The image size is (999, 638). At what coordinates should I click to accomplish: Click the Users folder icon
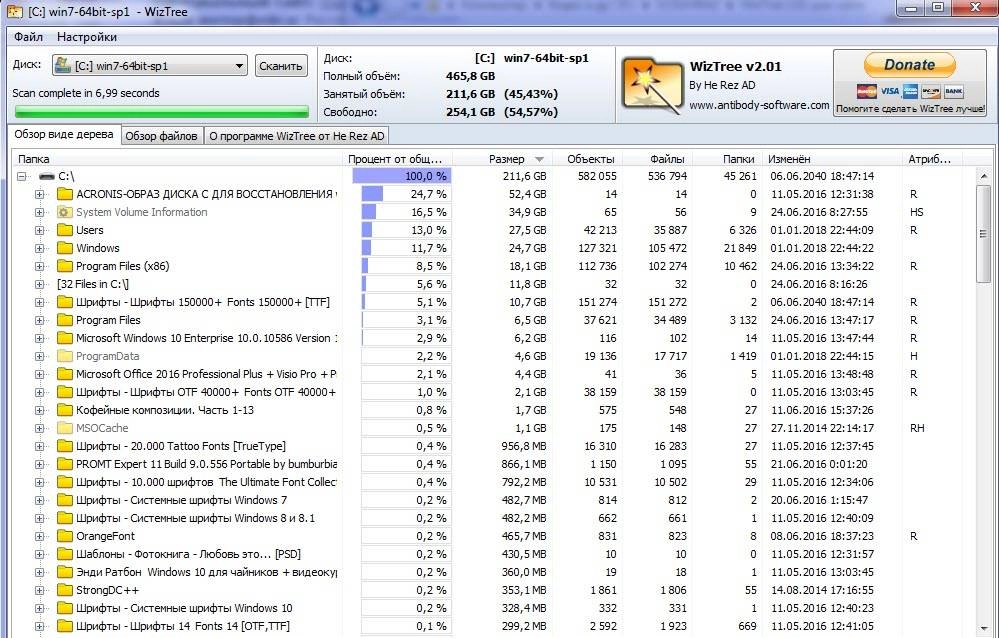tap(64, 230)
